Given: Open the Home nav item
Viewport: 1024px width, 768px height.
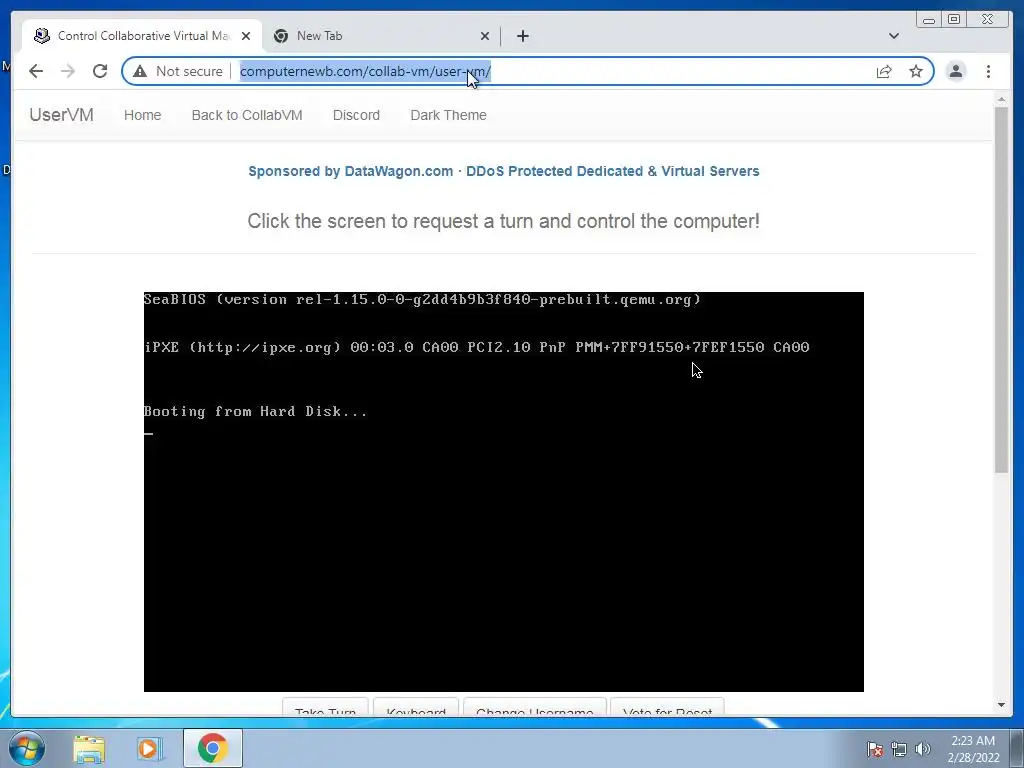Looking at the screenshot, I should point(142,115).
